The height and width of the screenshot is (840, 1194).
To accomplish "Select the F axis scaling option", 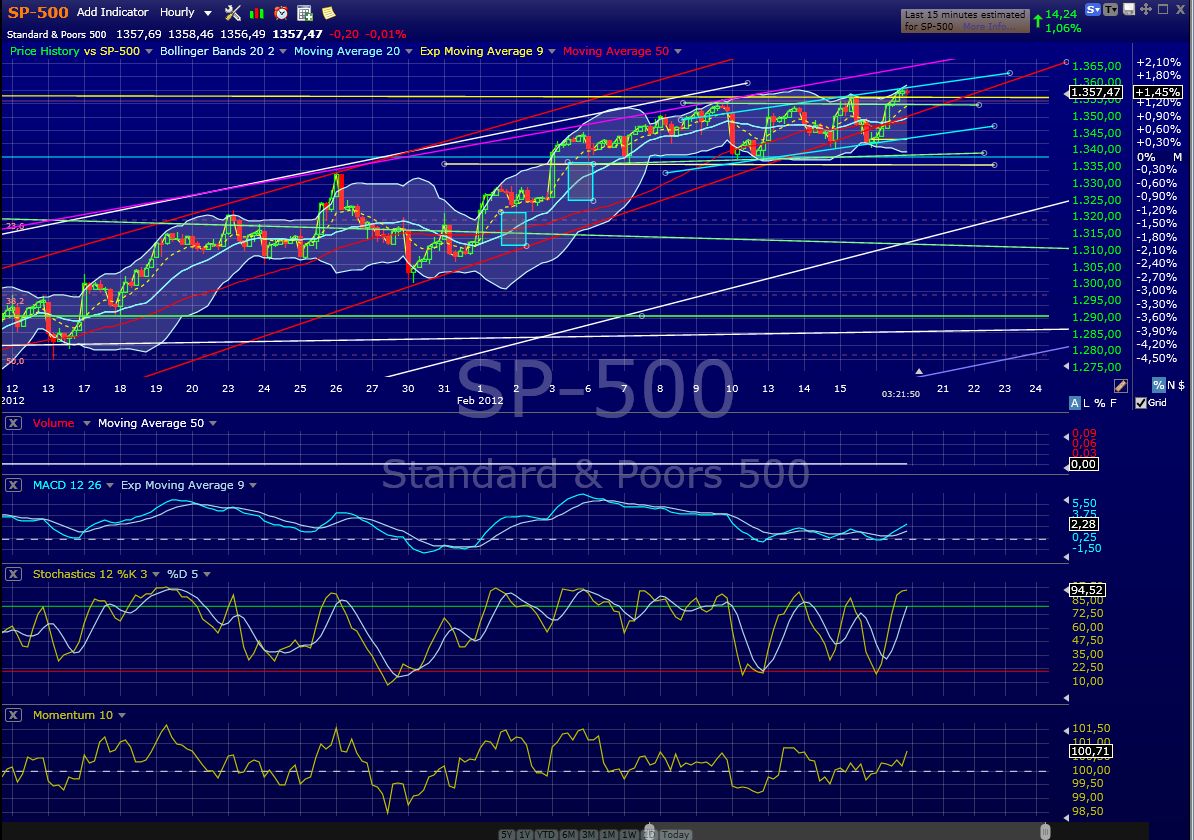I will (x=1113, y=403).
